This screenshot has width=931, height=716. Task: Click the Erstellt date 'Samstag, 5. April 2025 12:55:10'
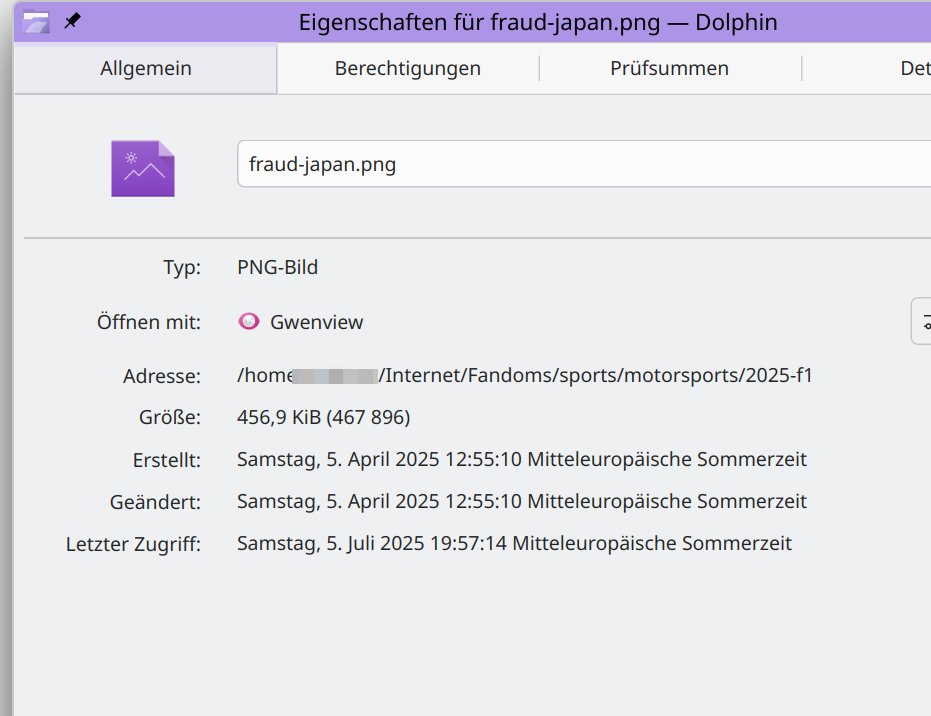[x=379, y=460]
